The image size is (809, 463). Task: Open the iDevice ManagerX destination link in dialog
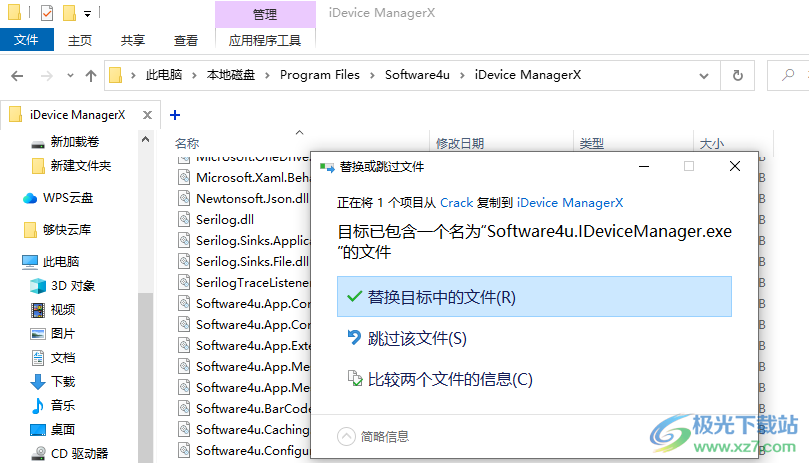[570, 203]
